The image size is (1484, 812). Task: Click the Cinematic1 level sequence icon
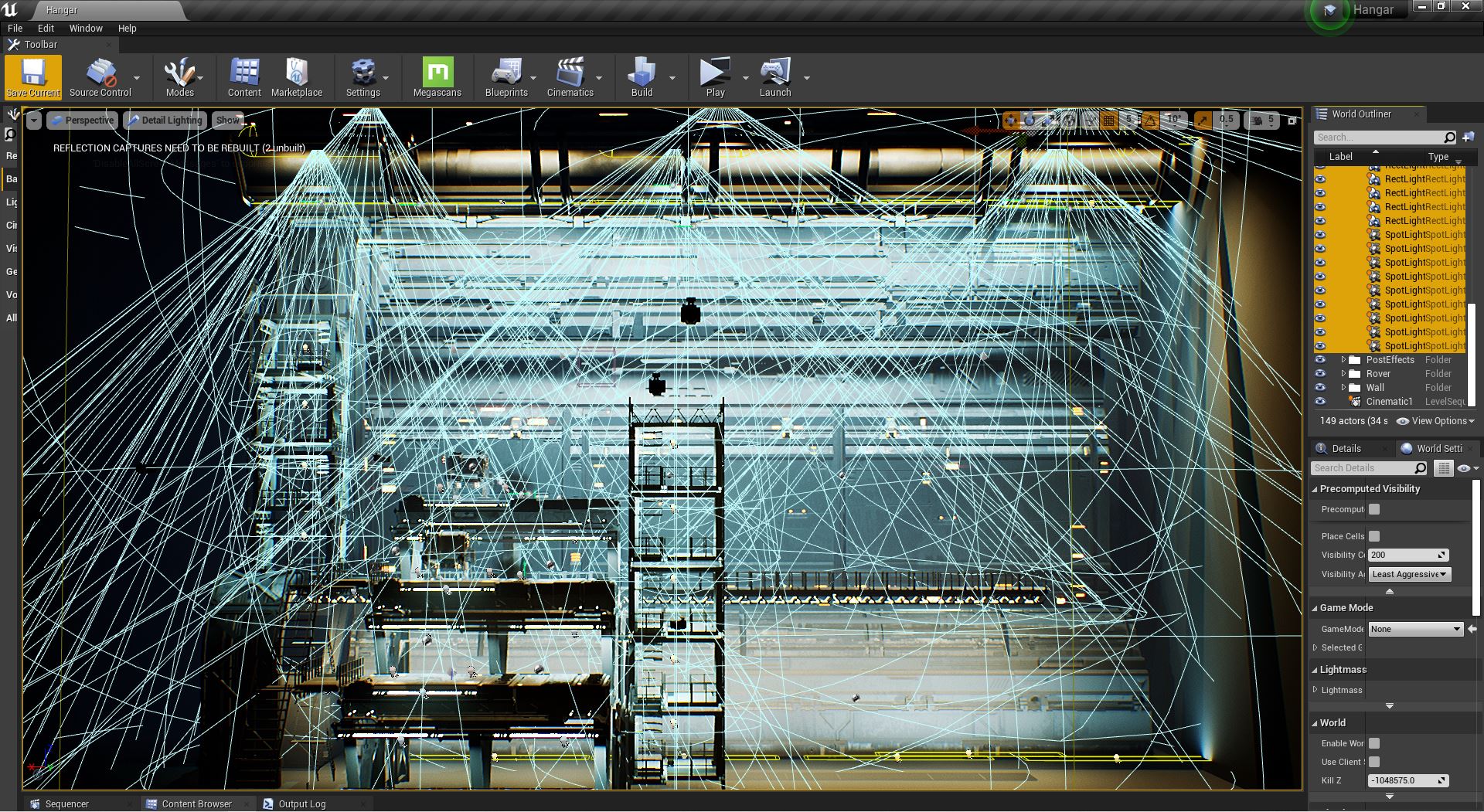tap(1354, 402)
